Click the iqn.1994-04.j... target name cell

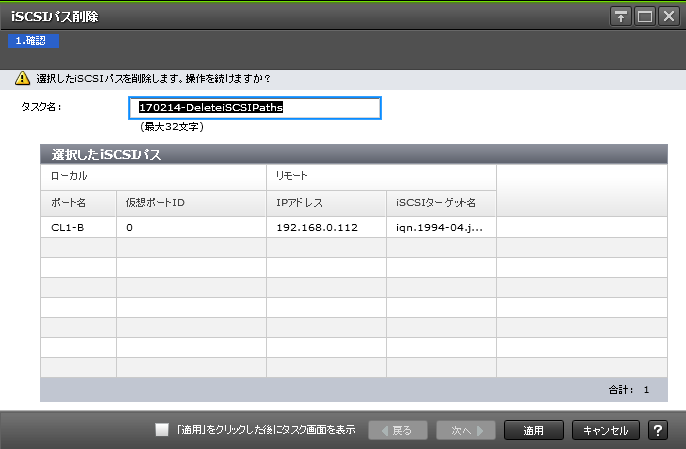point(441,228)
